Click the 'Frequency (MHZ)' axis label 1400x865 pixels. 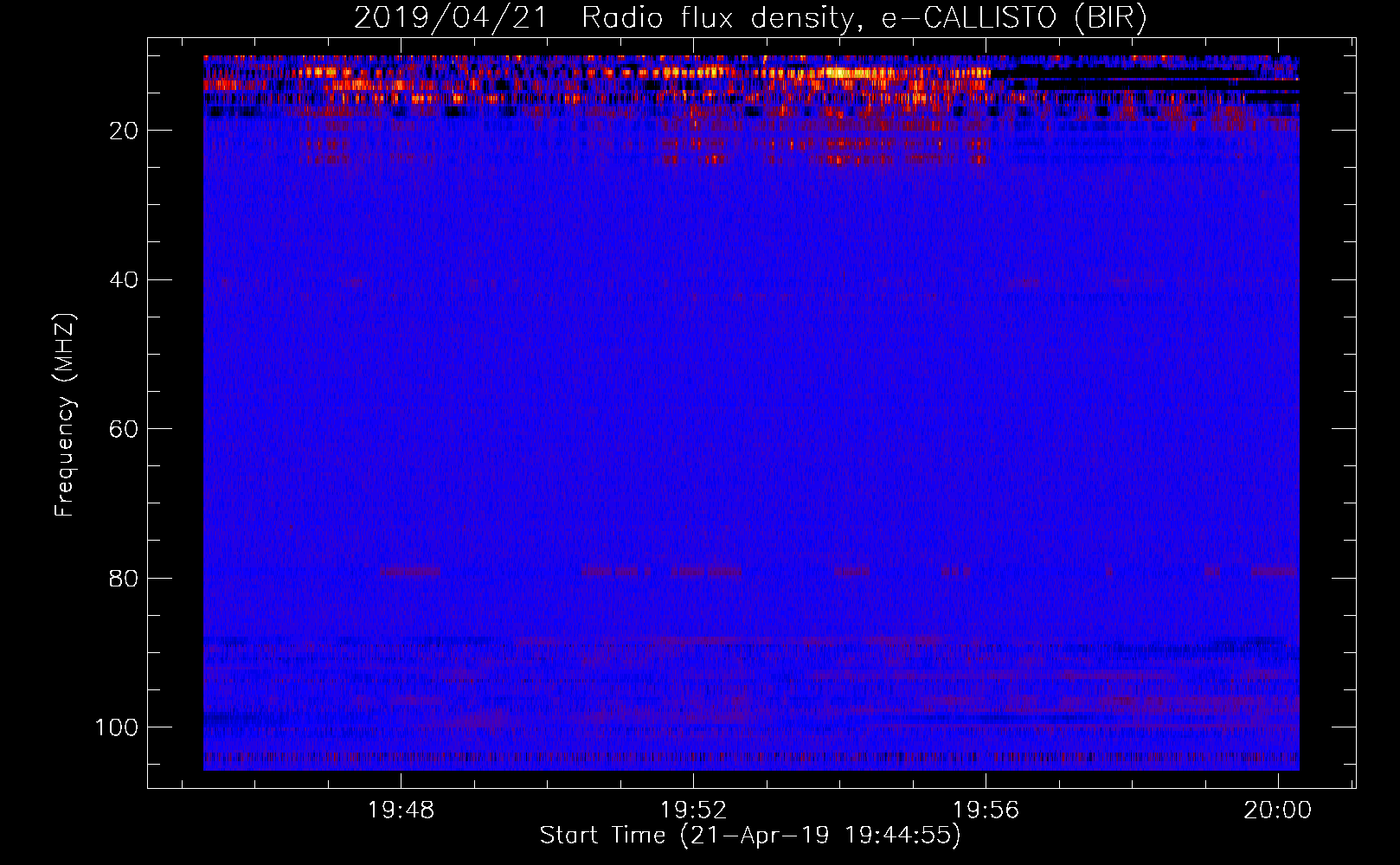(65, 415)
